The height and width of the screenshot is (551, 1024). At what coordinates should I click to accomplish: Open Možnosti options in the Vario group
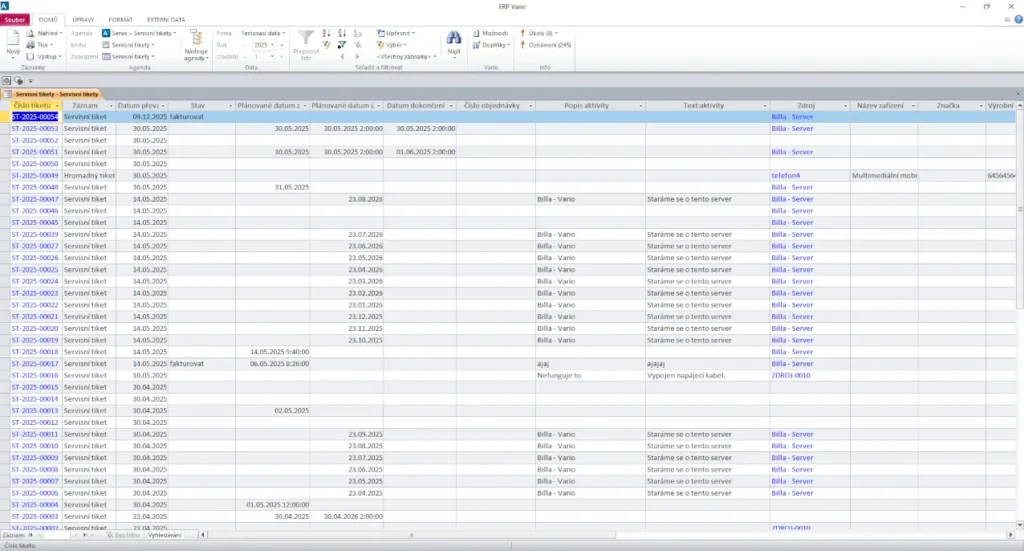490,33
